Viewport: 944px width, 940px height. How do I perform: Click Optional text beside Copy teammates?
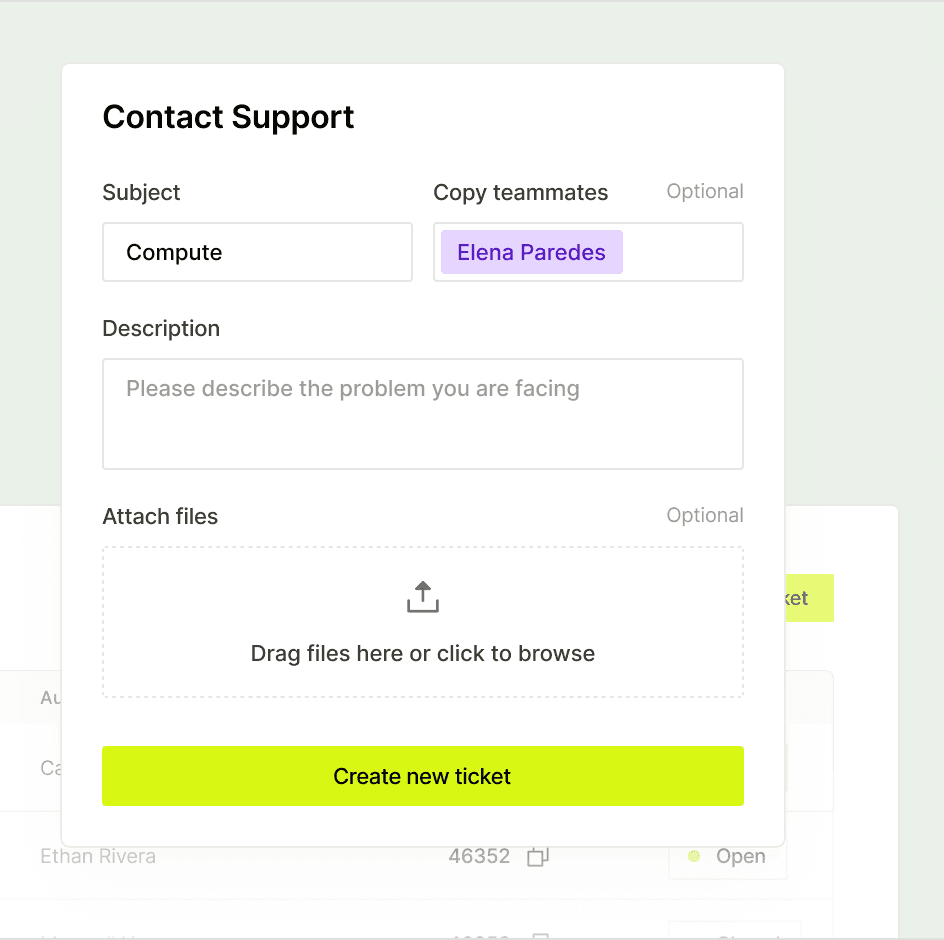click(704, 191)
